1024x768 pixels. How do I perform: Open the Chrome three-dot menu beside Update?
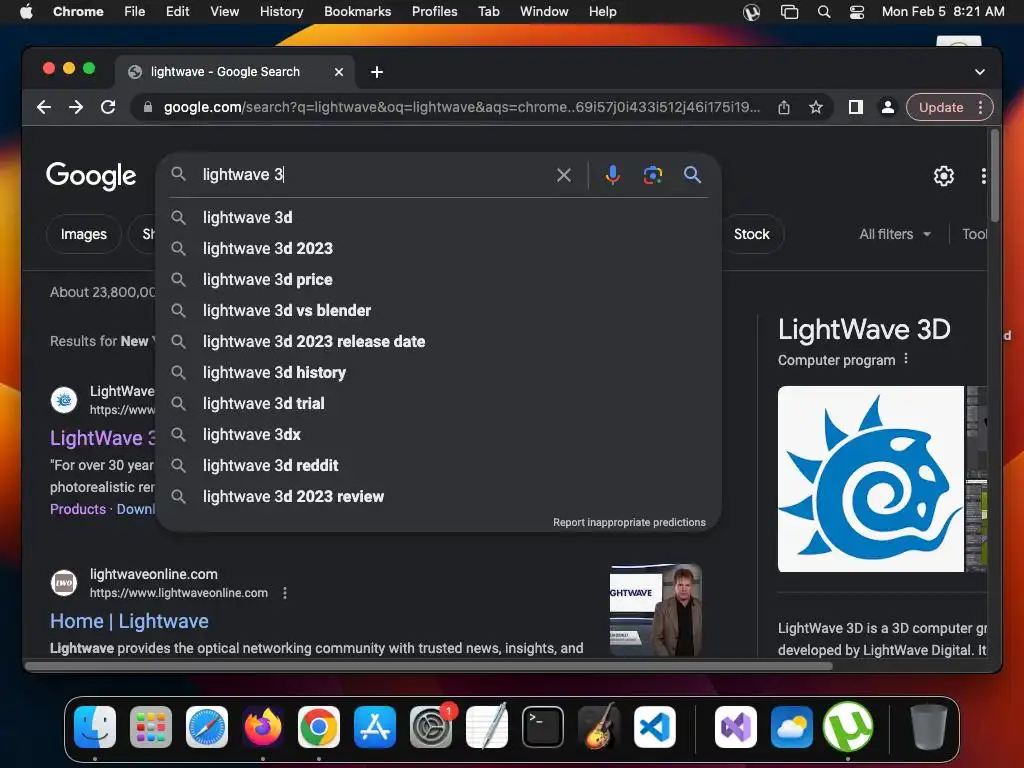[x=980, y=107]
